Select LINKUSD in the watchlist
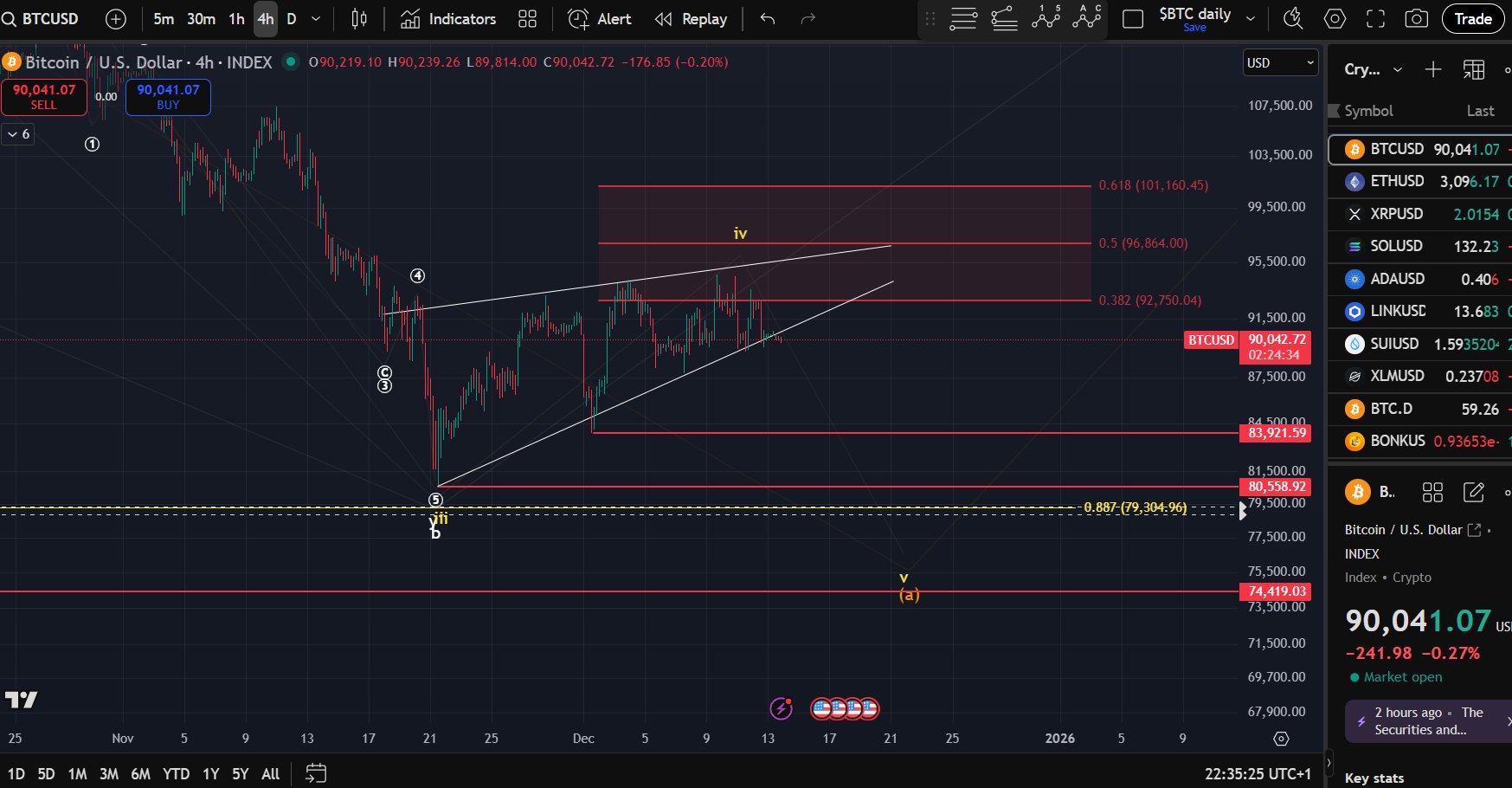 [x=1420, y=311]
